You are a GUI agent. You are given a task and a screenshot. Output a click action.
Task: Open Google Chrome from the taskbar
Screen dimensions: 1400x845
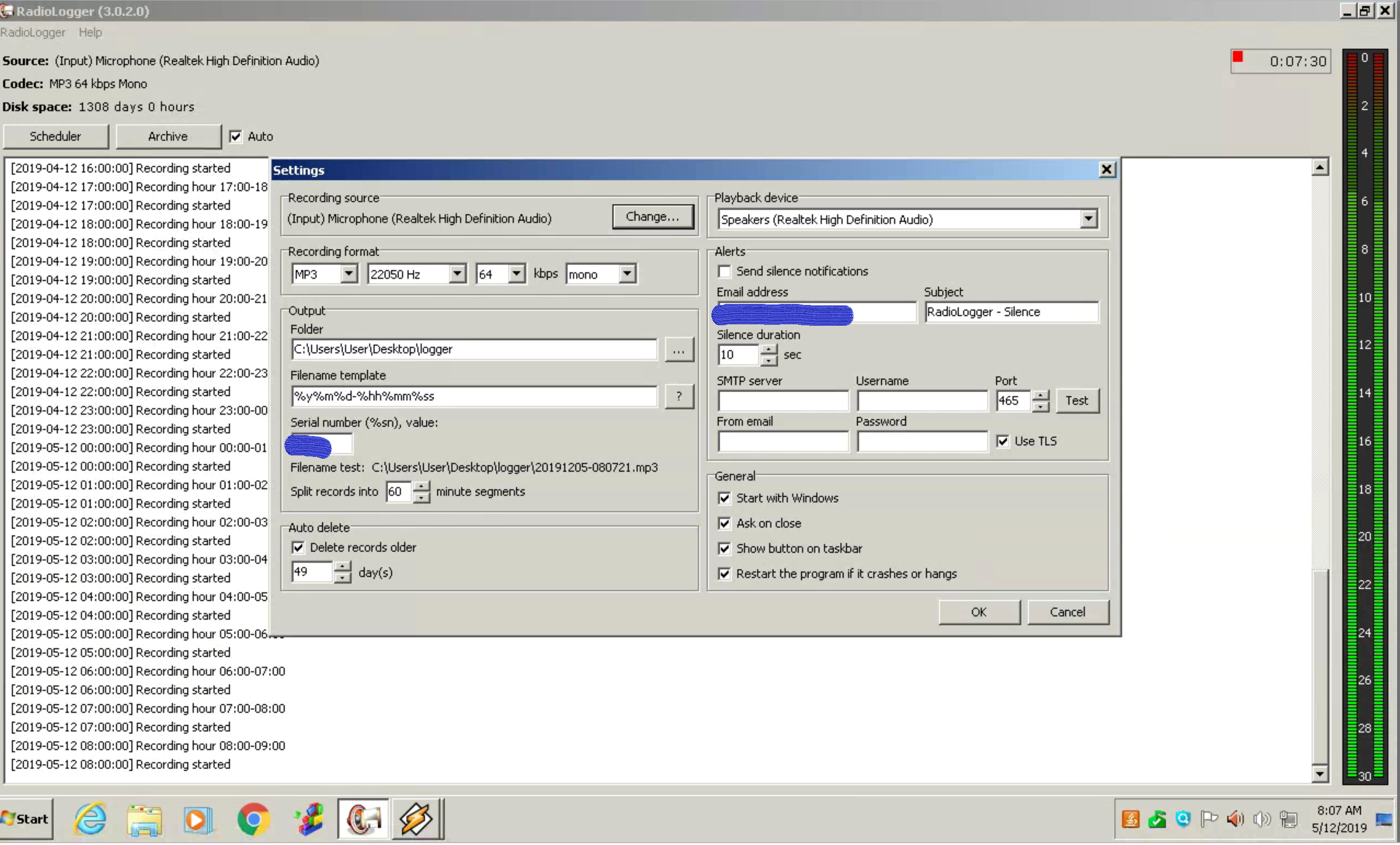click(253, 819)
